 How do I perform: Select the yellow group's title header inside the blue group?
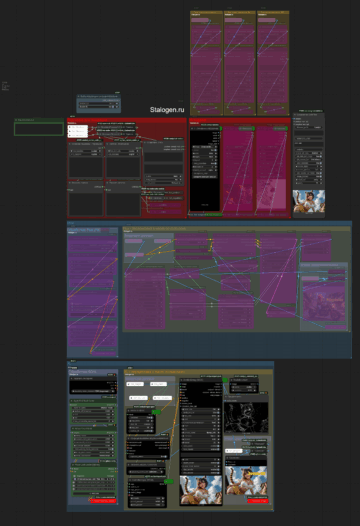237,229
